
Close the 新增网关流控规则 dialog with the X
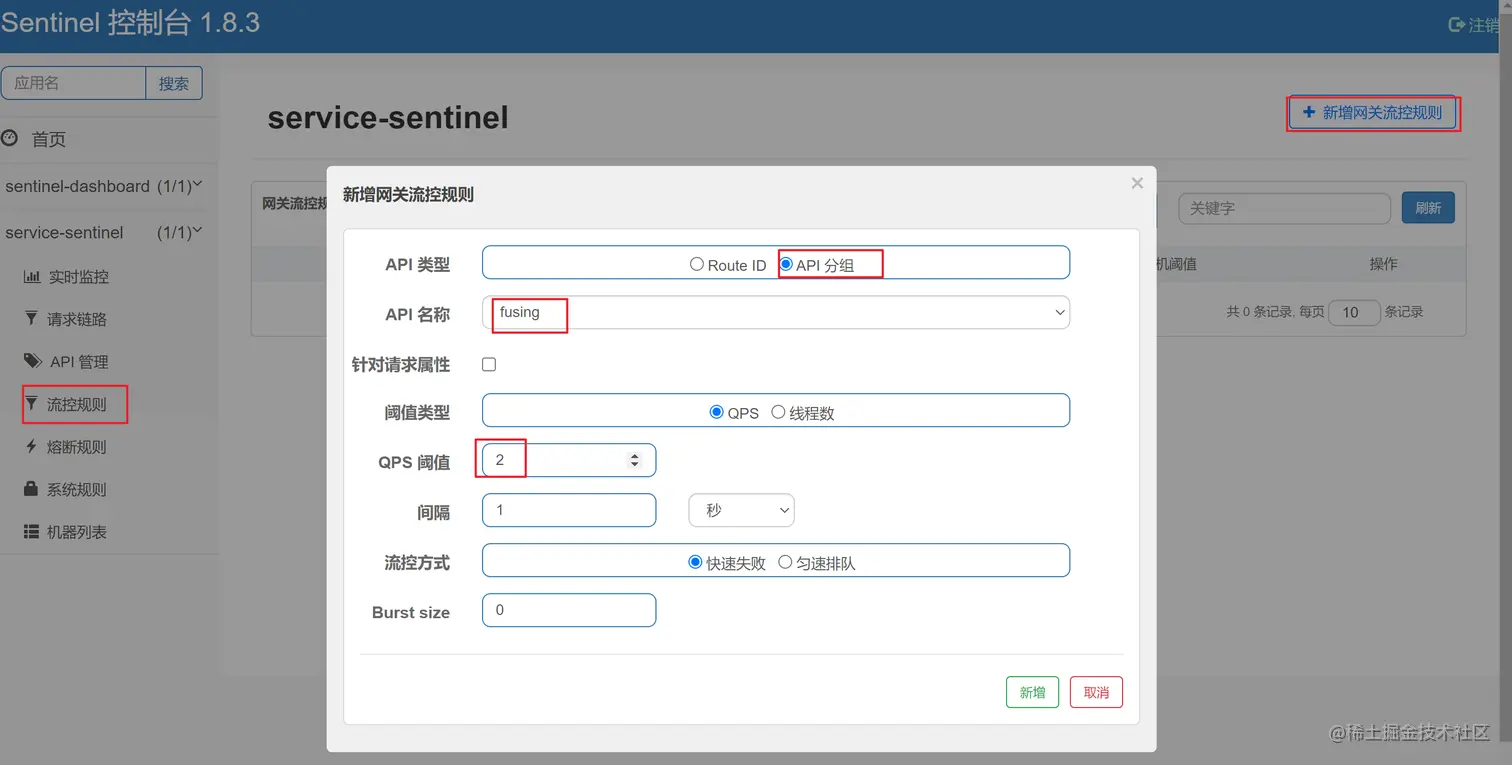coord(1137,183)
